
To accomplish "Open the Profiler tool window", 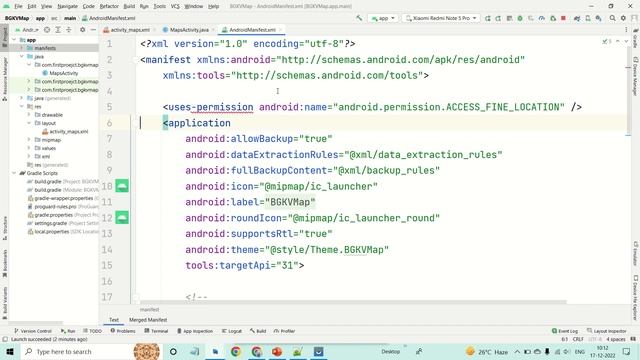I will 284,331.
